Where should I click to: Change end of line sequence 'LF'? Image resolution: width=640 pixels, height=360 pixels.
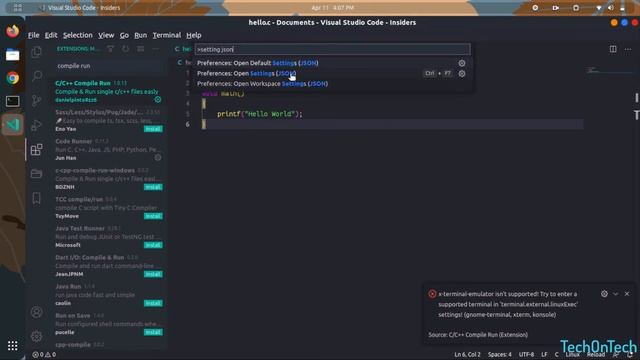pos(544,355)
